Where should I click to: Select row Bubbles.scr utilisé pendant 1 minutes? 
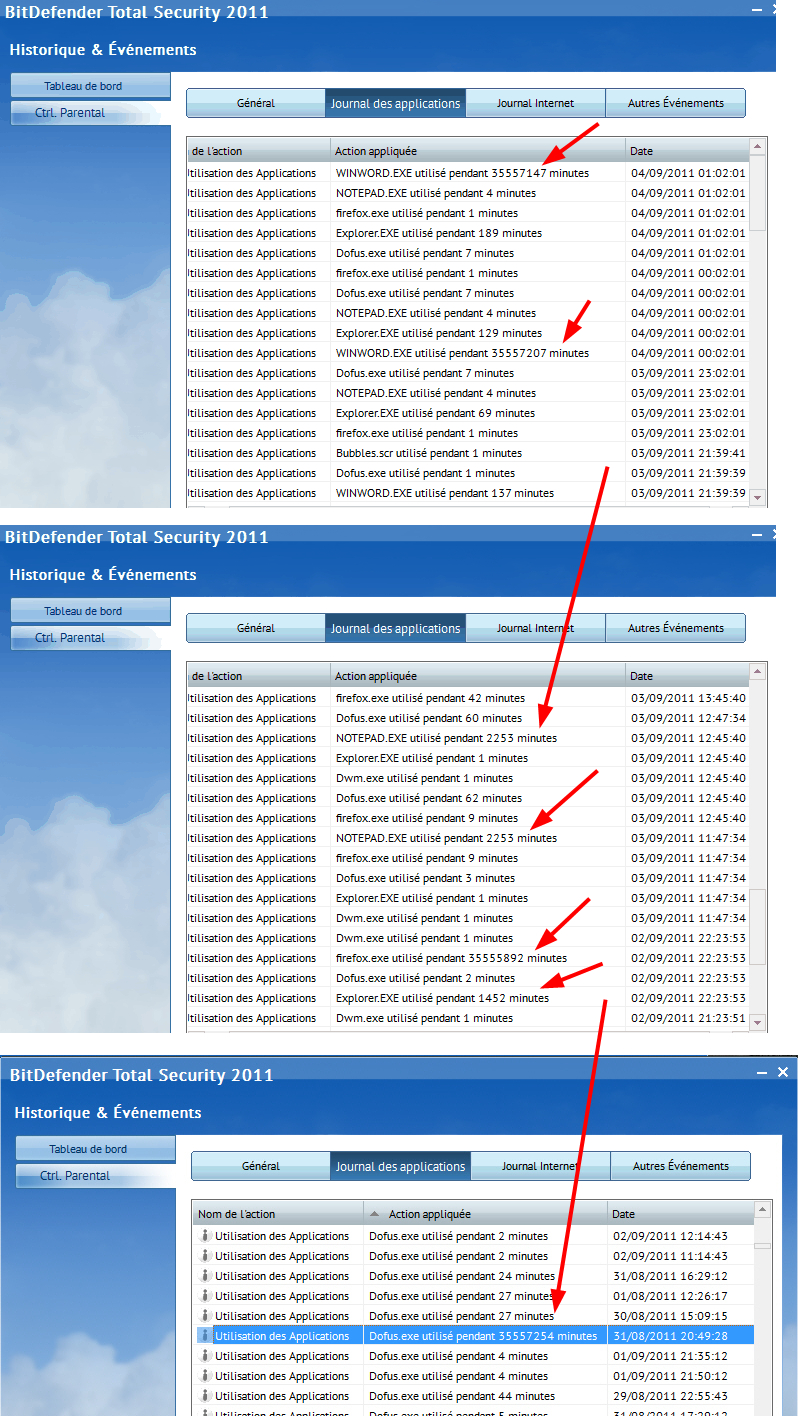[467, 453]
